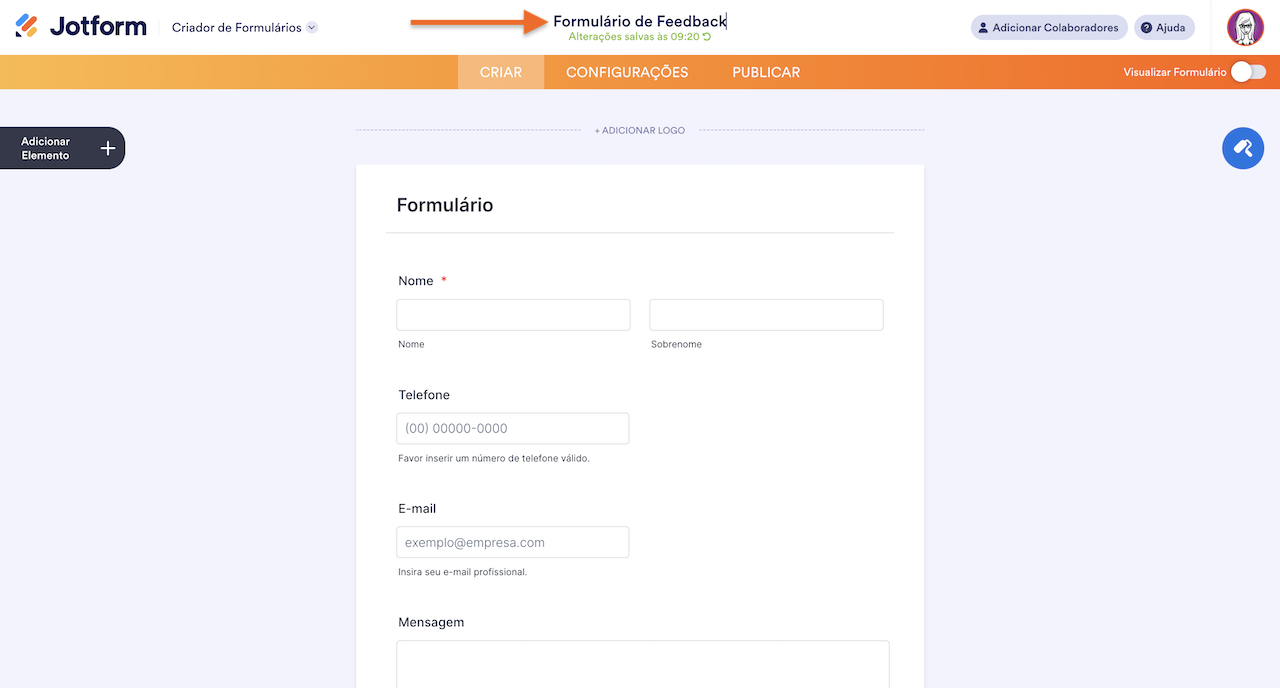
Task: Click the person icon in Adicionar Colaboradores
Action: 983,28
